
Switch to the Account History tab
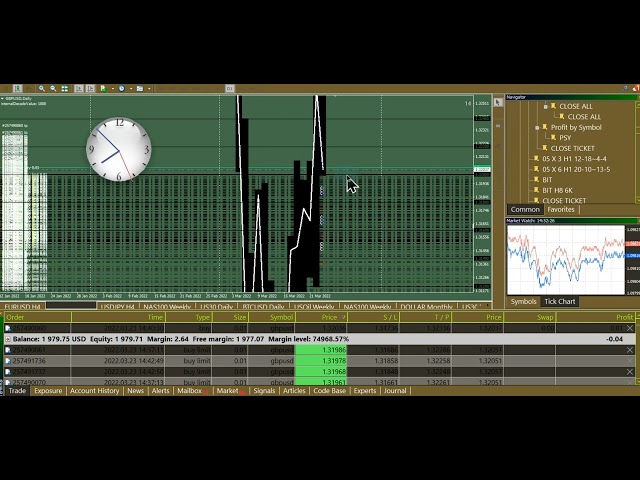coord(94,391)
